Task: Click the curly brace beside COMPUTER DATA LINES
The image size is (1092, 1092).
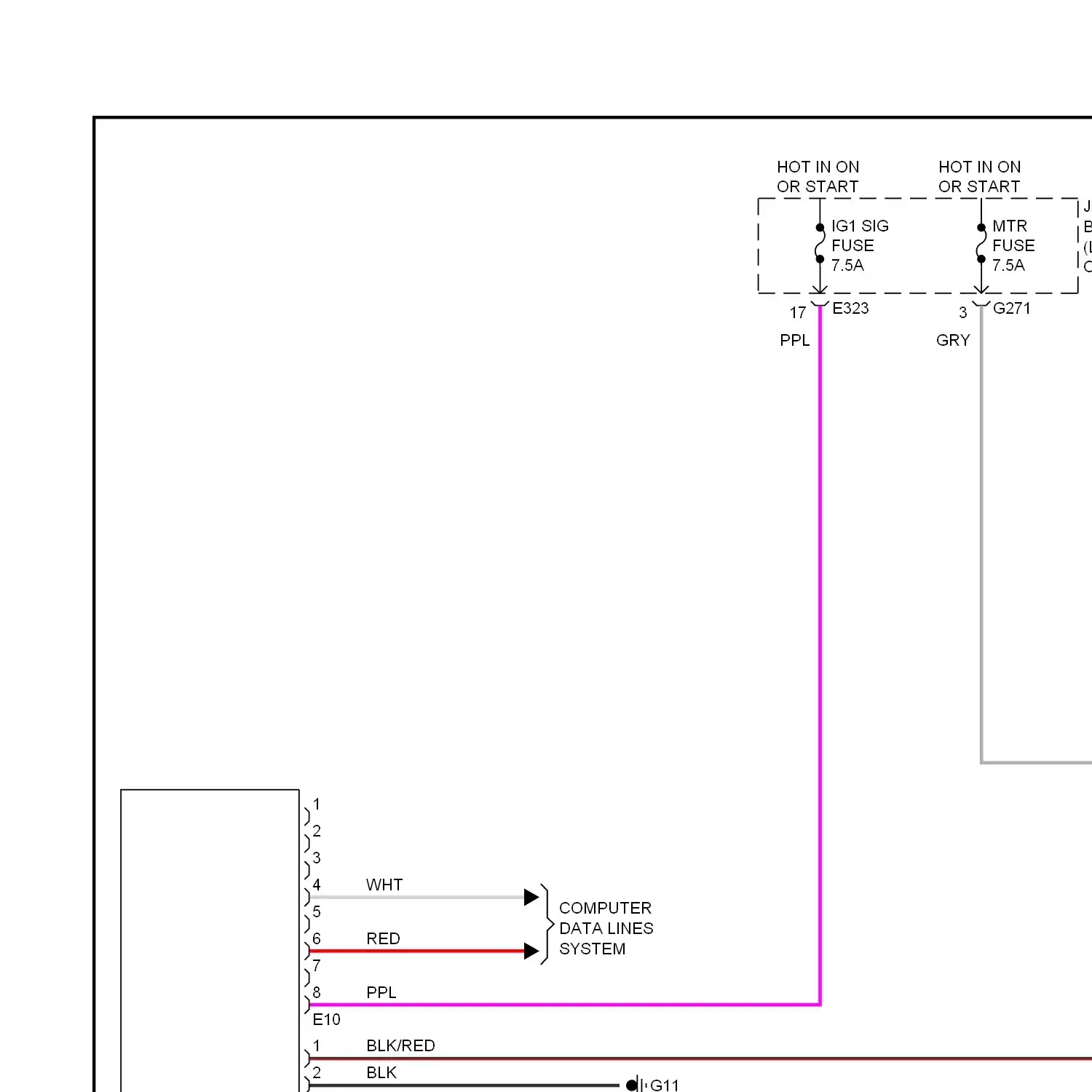Action: pyautogui.click(x=547, y=925)
